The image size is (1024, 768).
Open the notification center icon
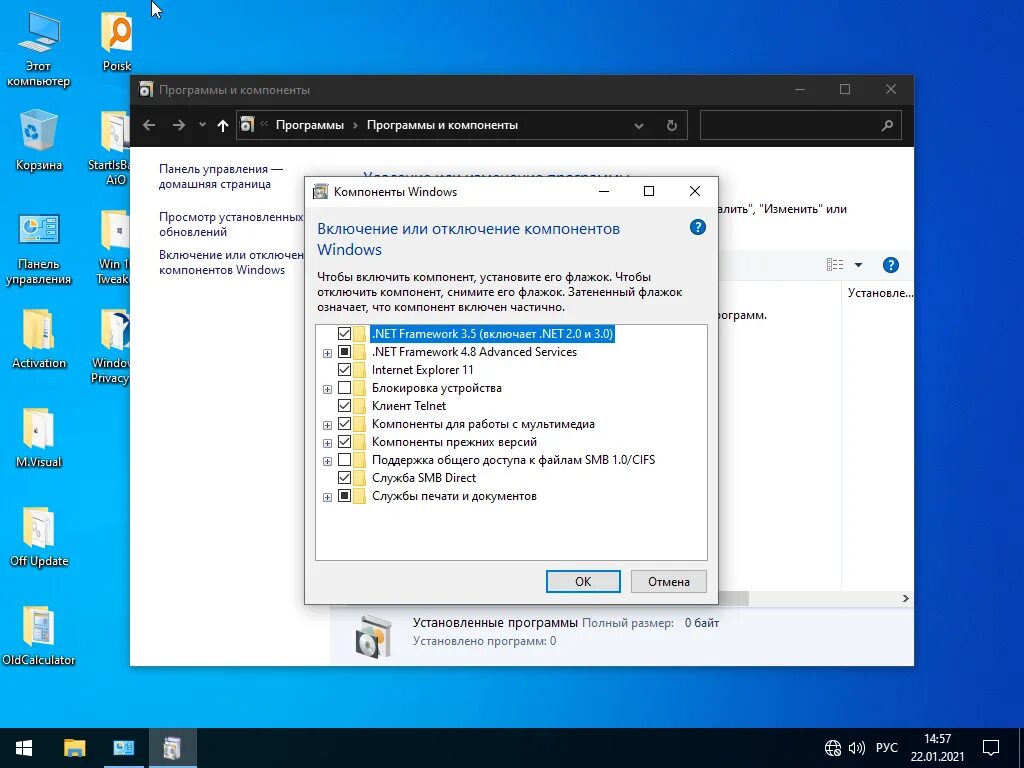pos(991,748)
